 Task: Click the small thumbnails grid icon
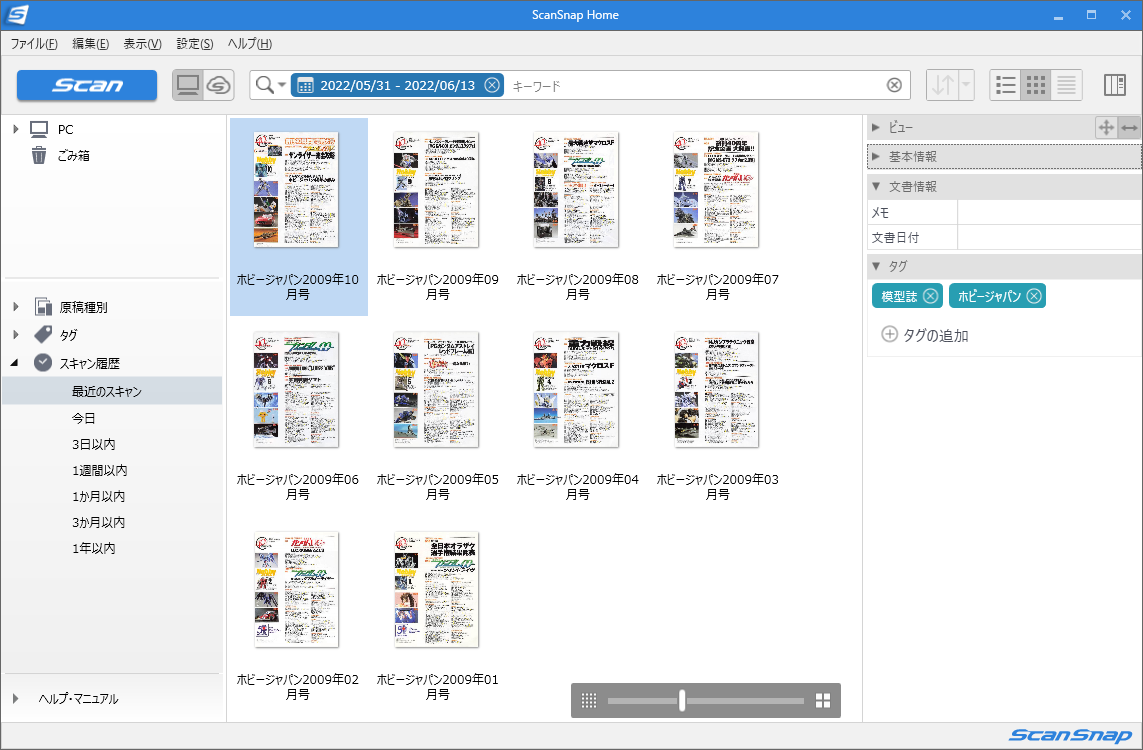pyautogui.click(x=589, y=700)
